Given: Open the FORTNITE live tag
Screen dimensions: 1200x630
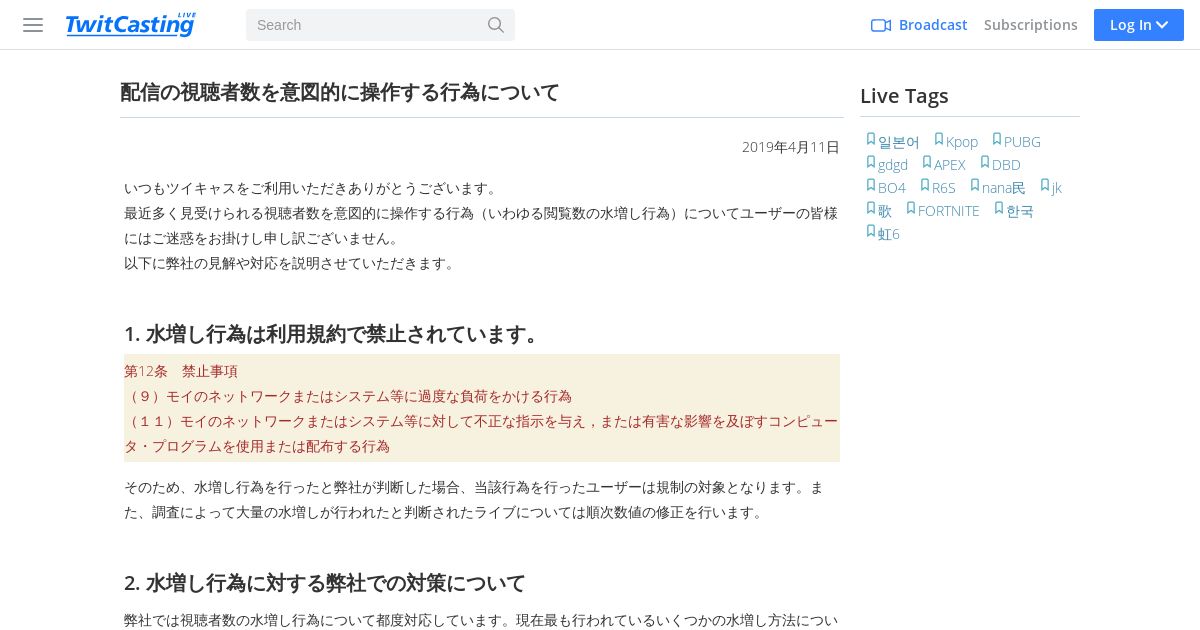Looking at the screenshot, I should point(949,211).
